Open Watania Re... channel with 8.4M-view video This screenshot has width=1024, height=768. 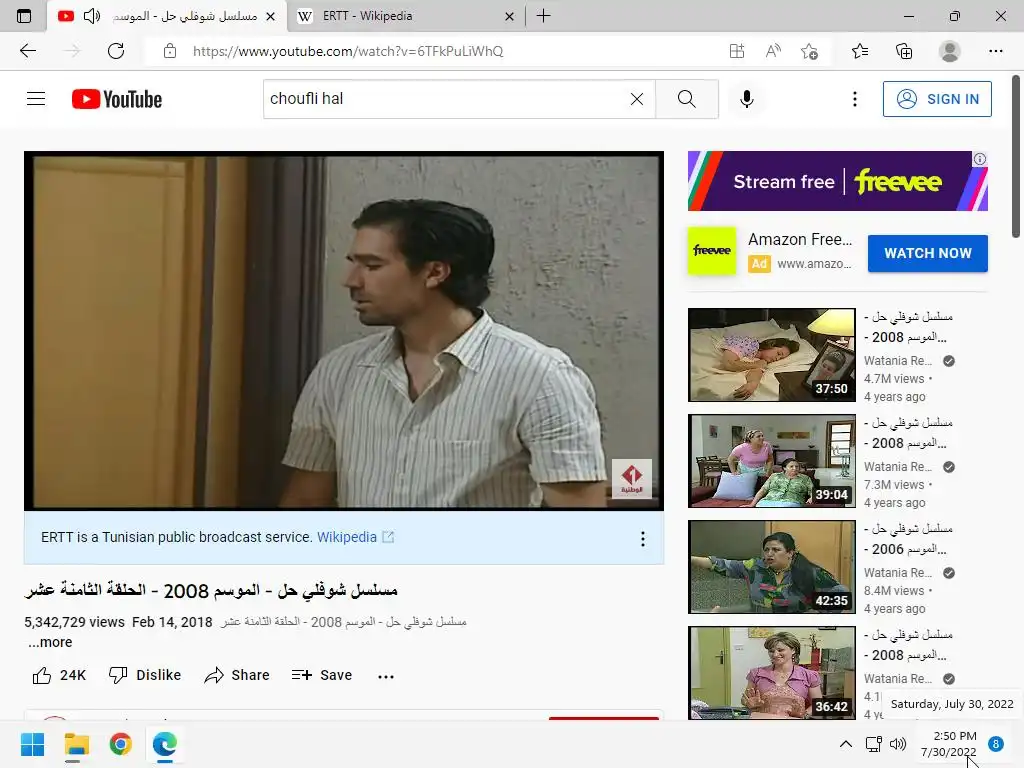(x=898, y=573)
